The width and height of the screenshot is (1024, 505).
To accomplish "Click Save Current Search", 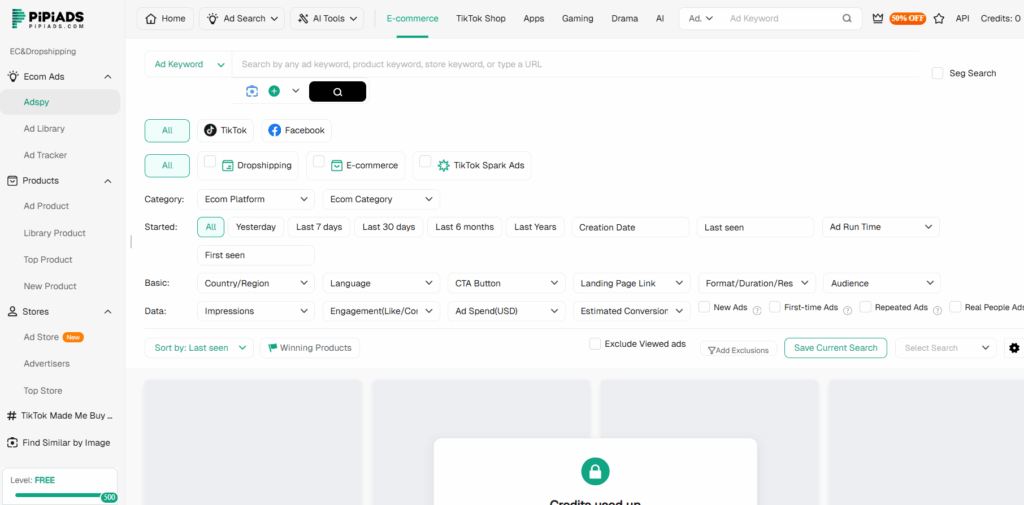I will click(835, 348).
